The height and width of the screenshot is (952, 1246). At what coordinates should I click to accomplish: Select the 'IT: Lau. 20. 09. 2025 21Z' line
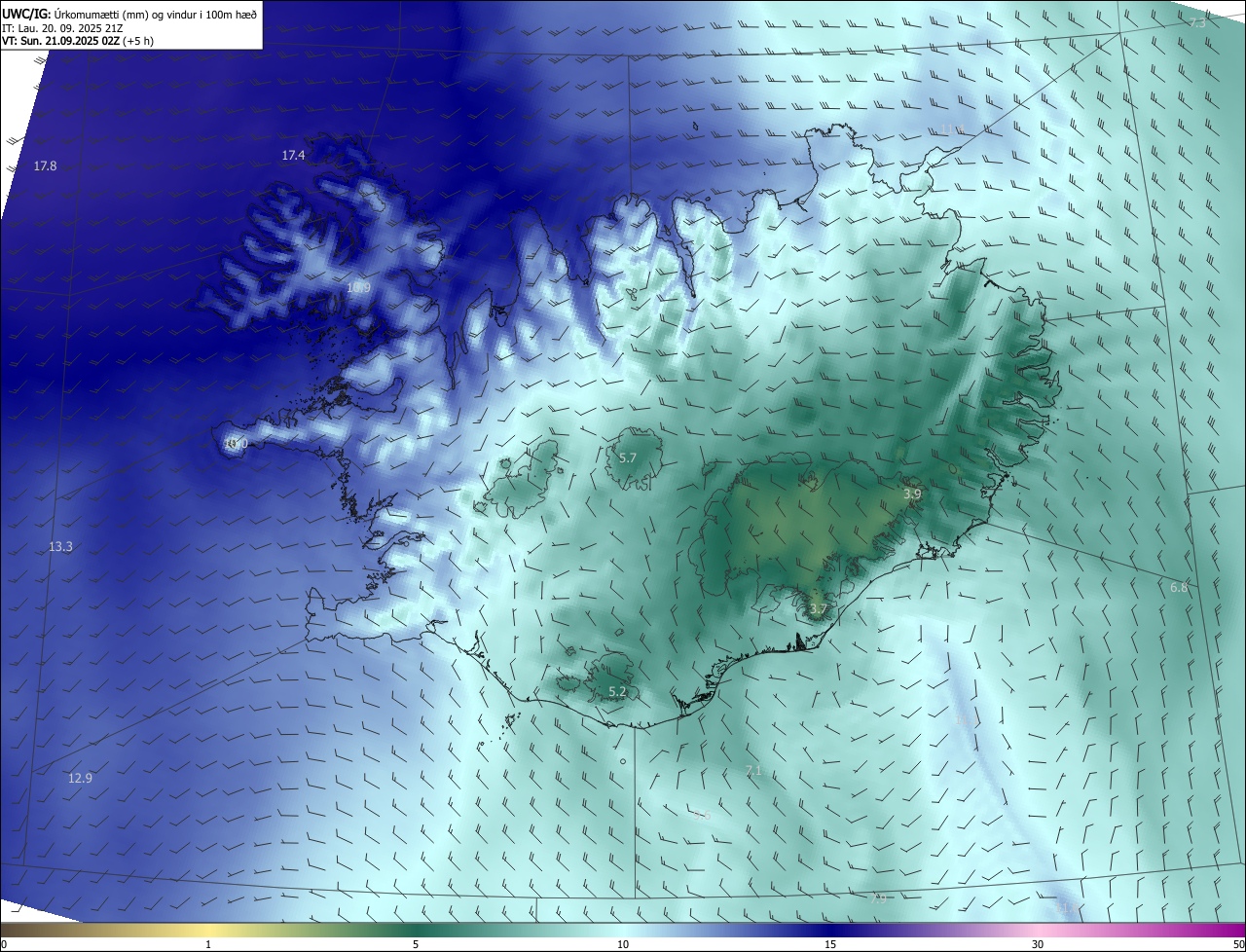[x=62, y=27]
